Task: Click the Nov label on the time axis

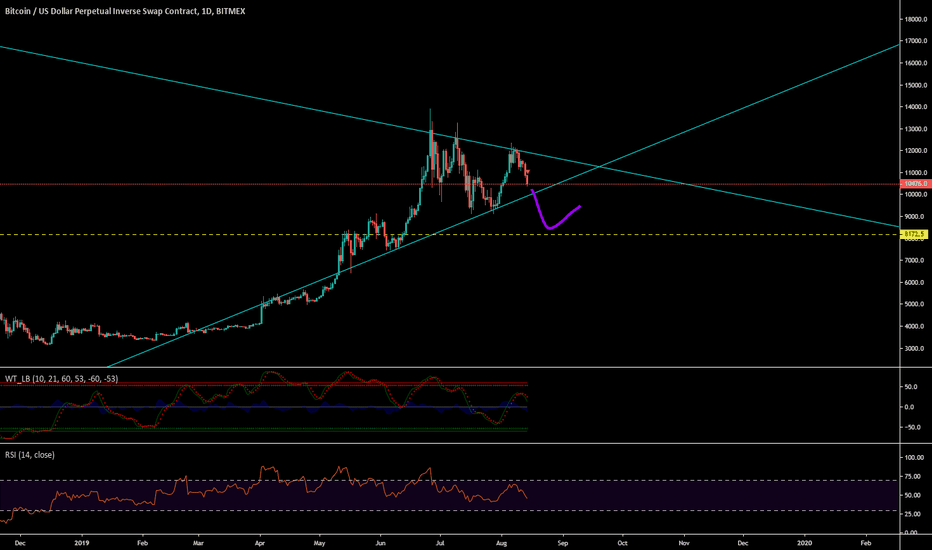Action: click(684, 542)
